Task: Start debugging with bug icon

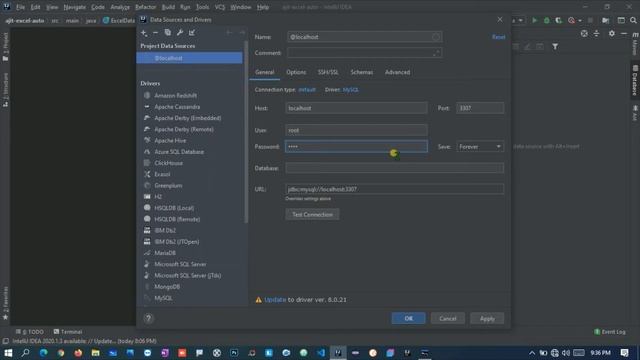Action: (x=547, y=20)
